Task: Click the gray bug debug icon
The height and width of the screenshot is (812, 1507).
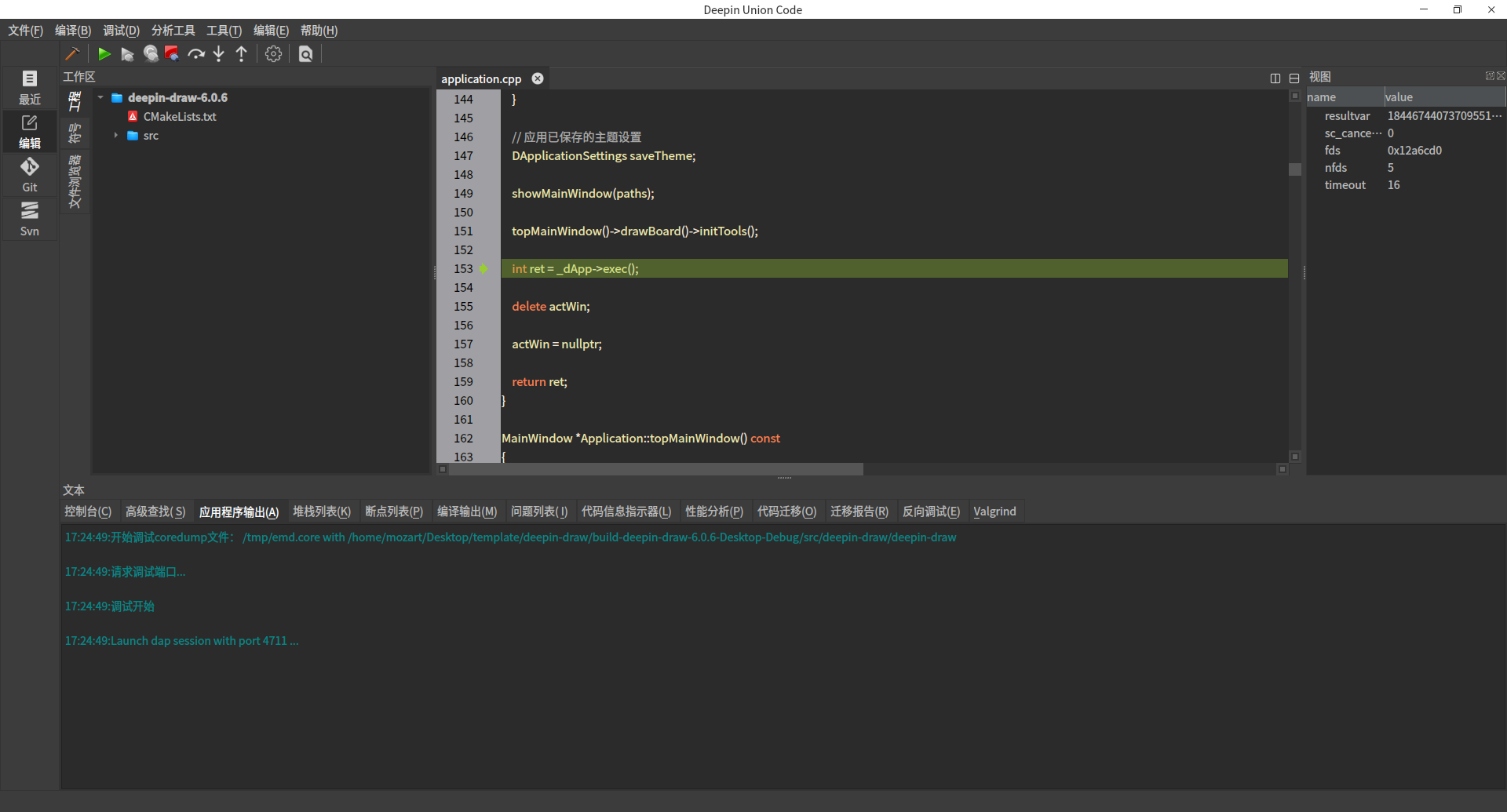Action: [151, 53]
